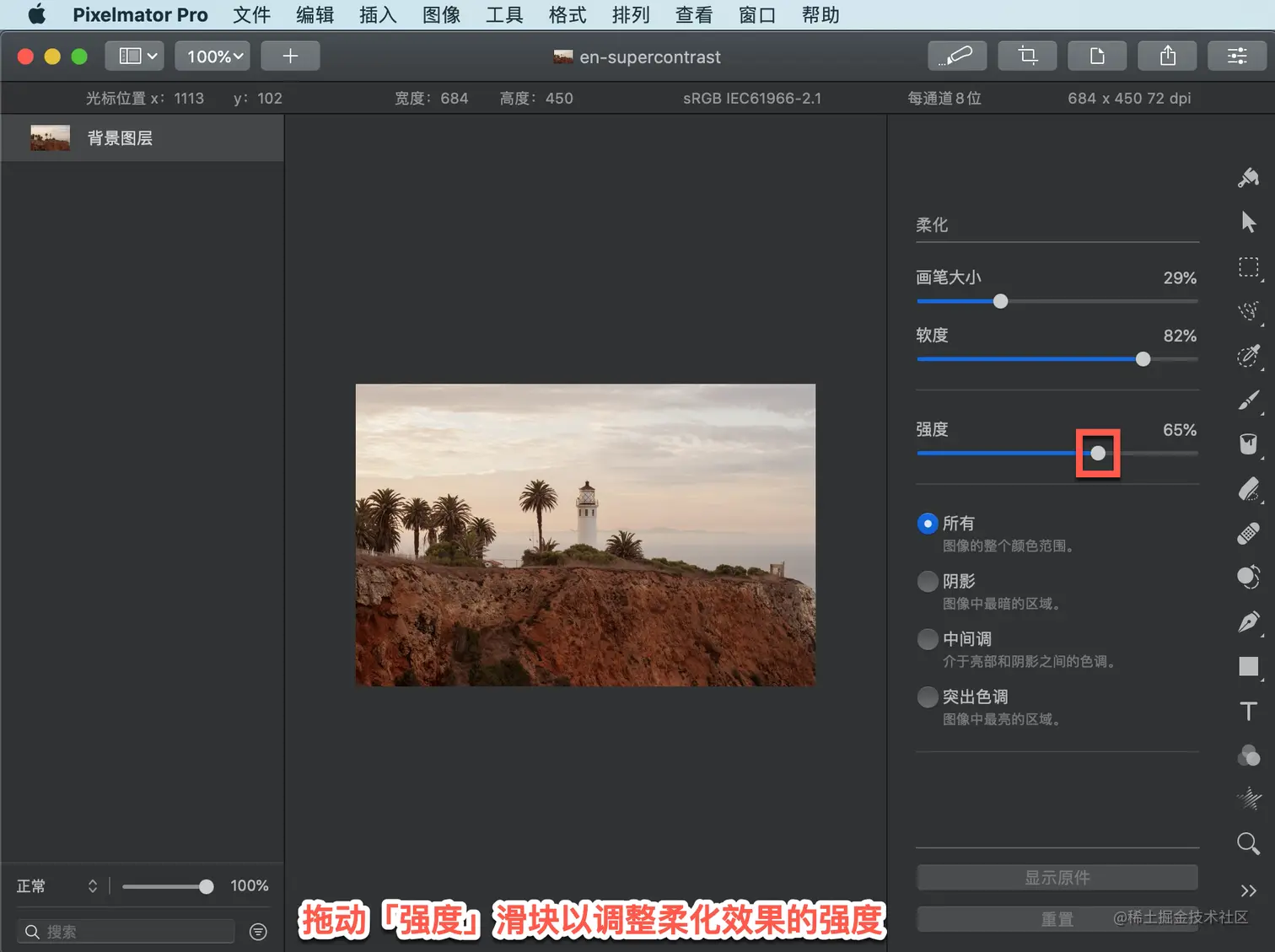Select the Color Picker selection tool
The height and width of the screenshot is (952, 1275).
[1249, 355]
